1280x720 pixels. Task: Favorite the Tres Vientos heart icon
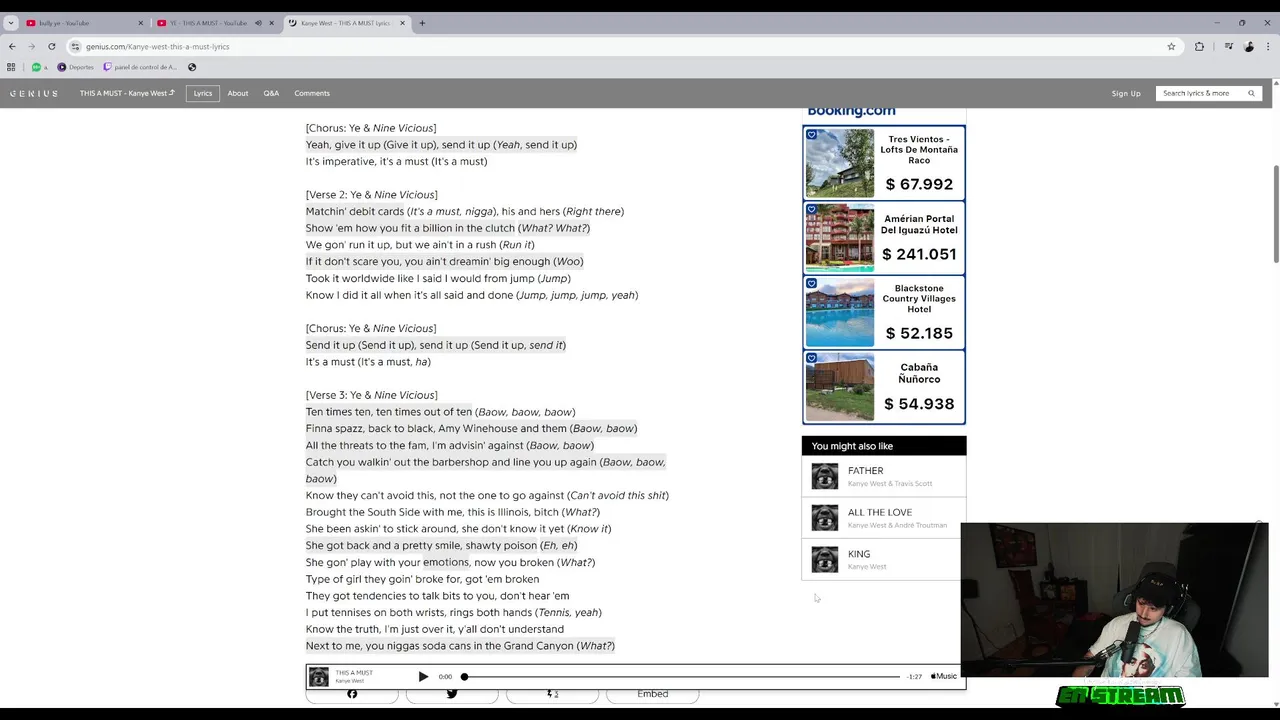click(x=811, y=134)
